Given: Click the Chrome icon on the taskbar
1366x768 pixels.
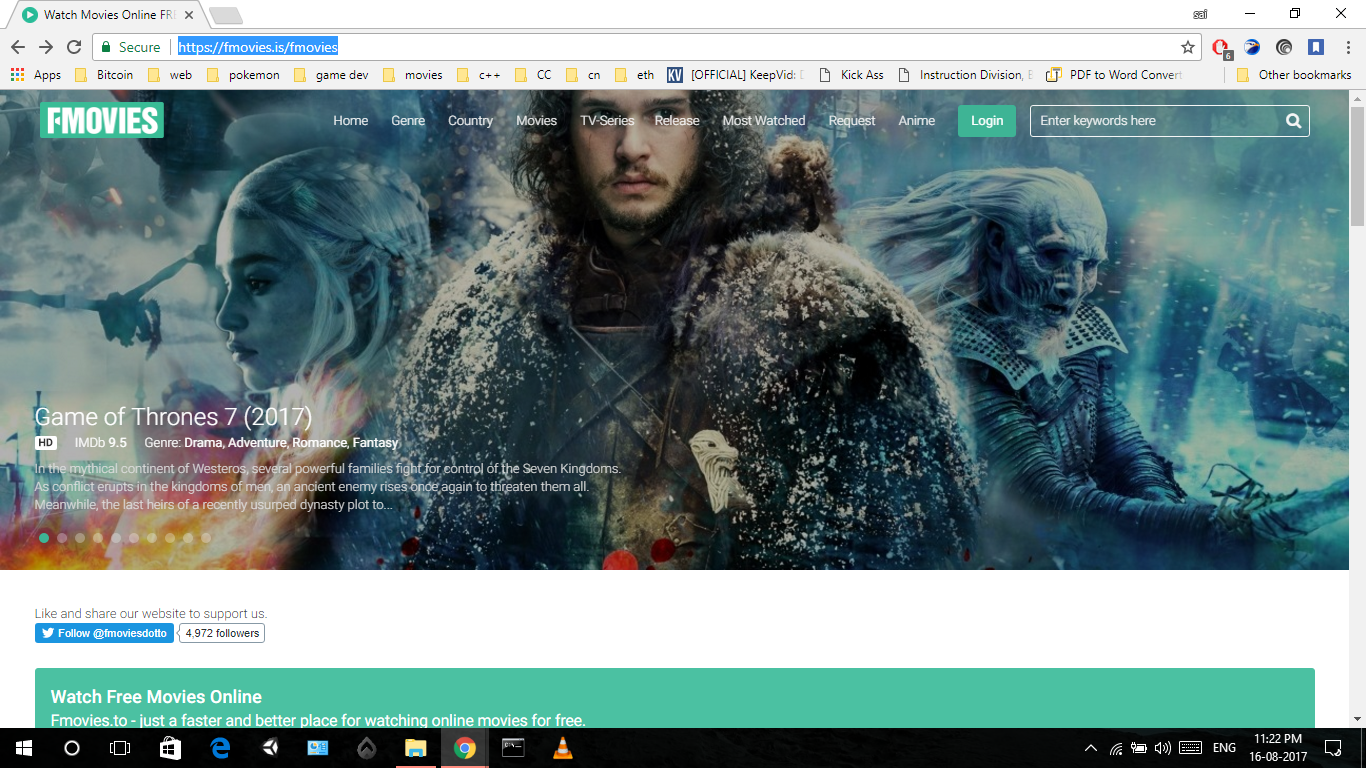Looking at the screenshot, I should 464,747.
